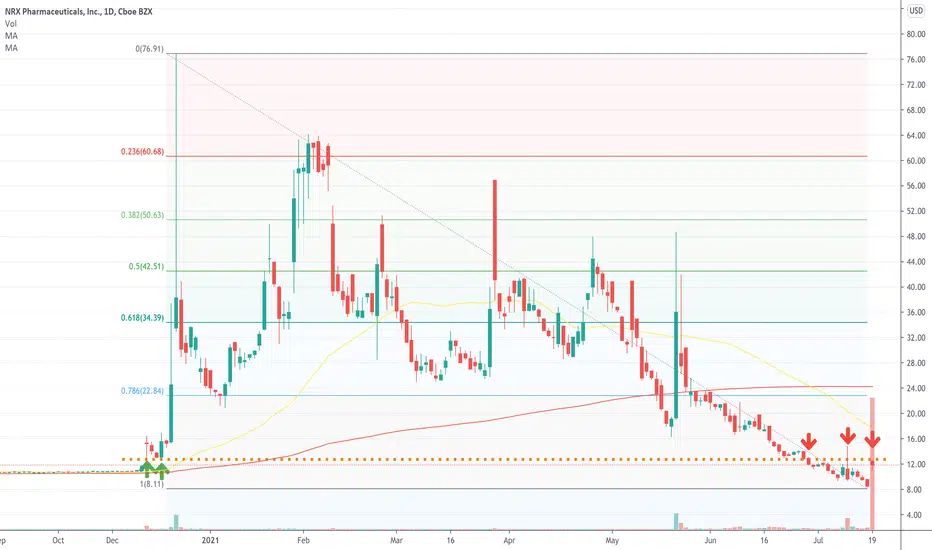
Task: Click the 28.00 price axis label
Action: pyautogui.click(x=915, y=363)
